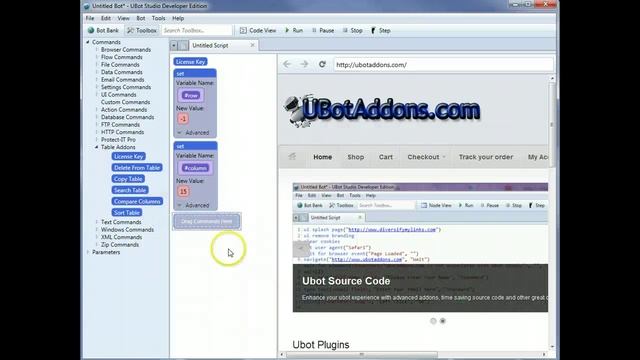Go back in the embedded browser
The width and height of the screenshot is (640, 360).
tap(287, 64)
